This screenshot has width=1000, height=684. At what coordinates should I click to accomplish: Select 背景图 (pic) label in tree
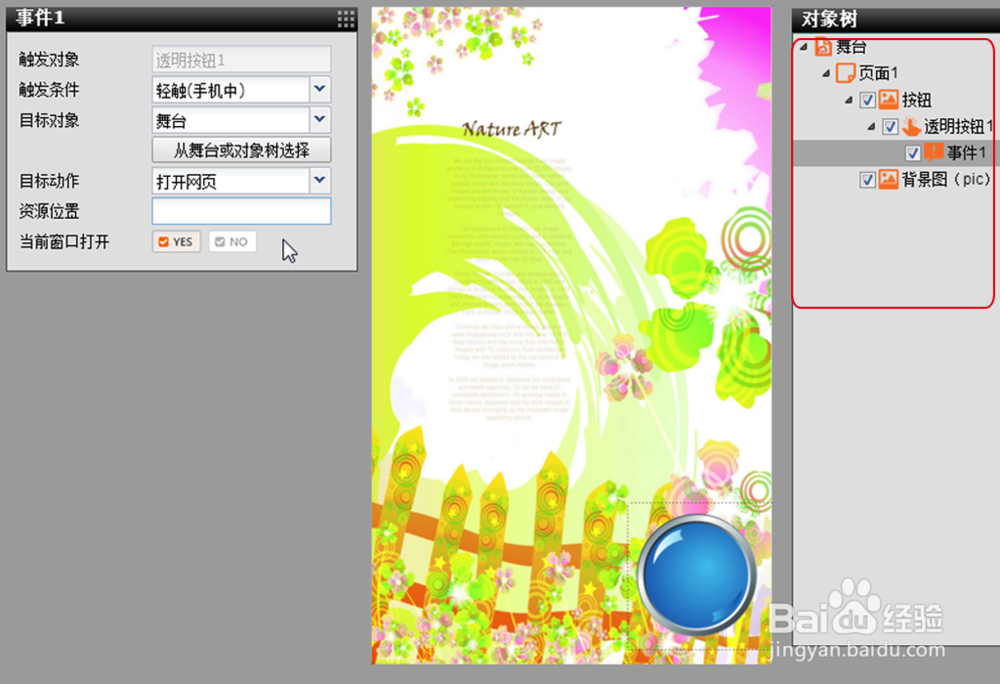click(x=946, y=180)
